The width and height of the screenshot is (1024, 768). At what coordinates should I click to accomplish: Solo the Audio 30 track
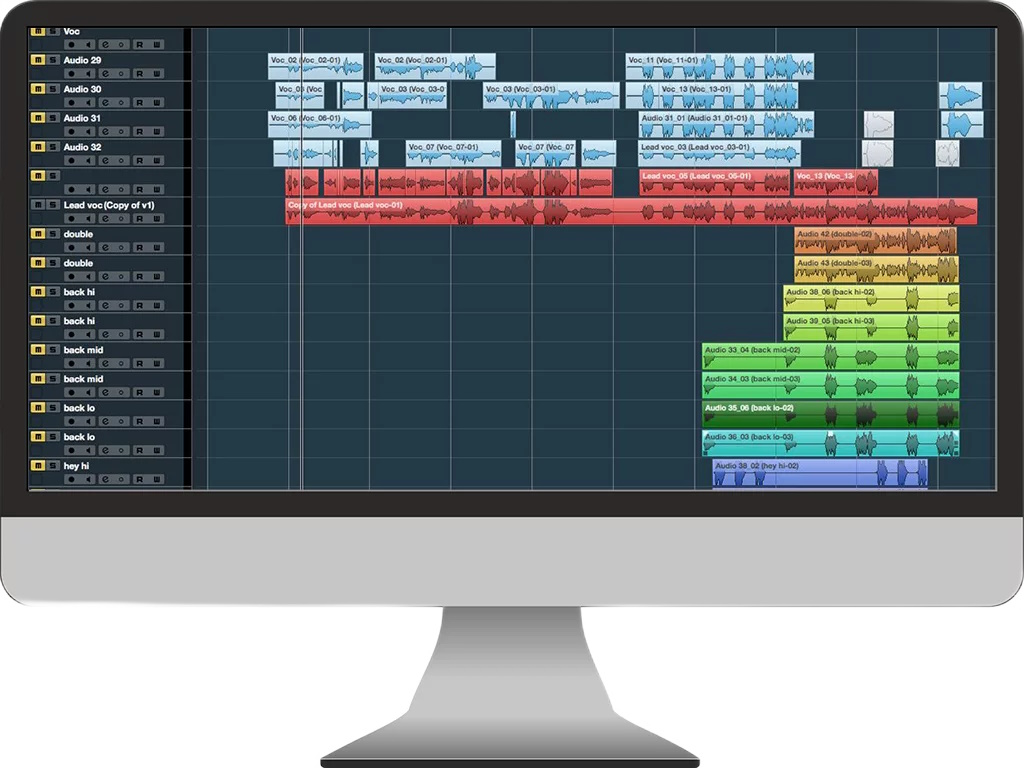(52, 90)
